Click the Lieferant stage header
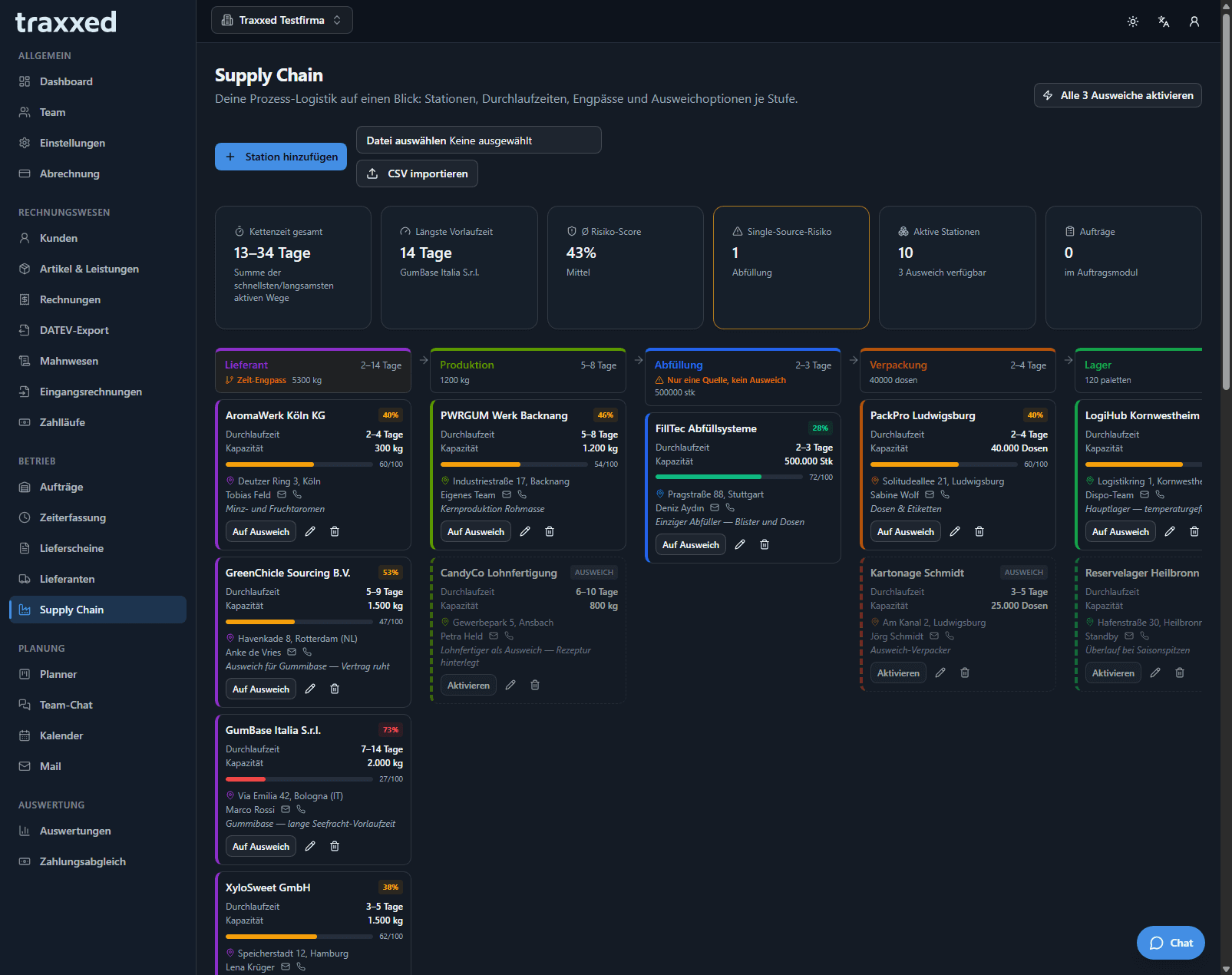This screenshot has height=975, width=1232. (313, 371)
